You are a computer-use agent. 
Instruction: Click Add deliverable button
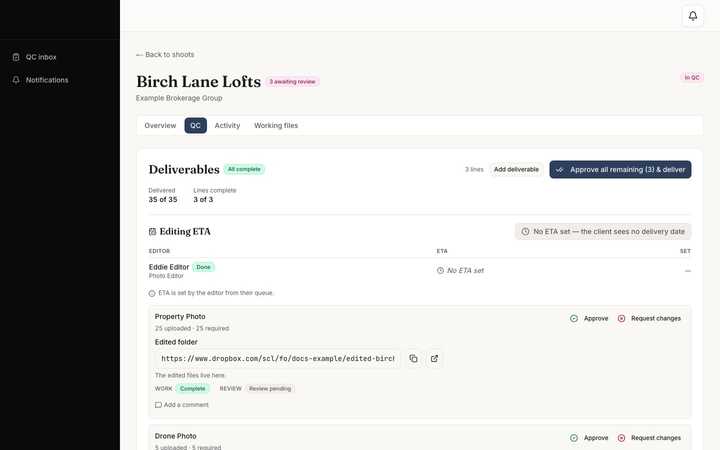pyautogui.click(x=516, y=169)
